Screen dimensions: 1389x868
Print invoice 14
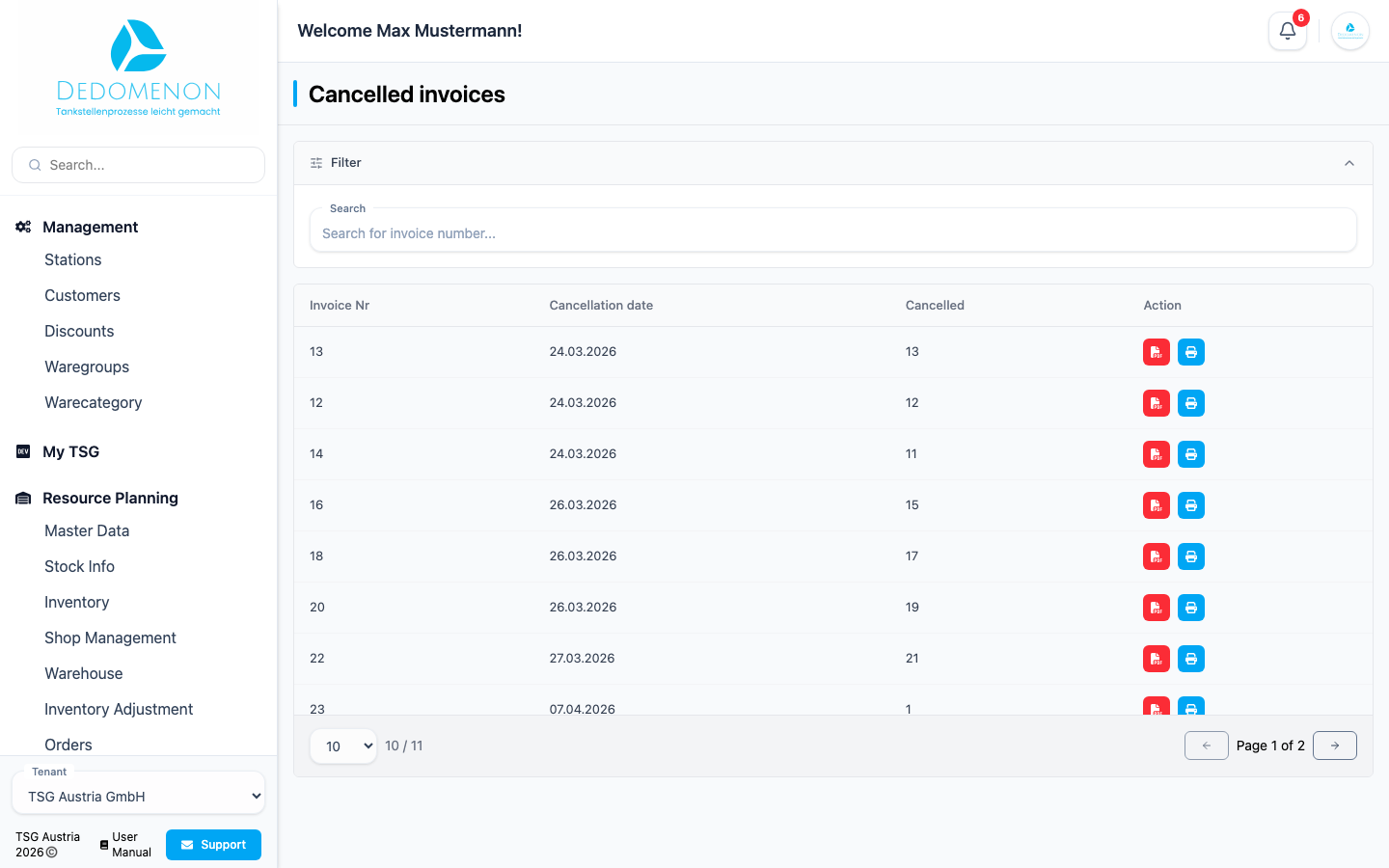click(x=1191, y=454)
